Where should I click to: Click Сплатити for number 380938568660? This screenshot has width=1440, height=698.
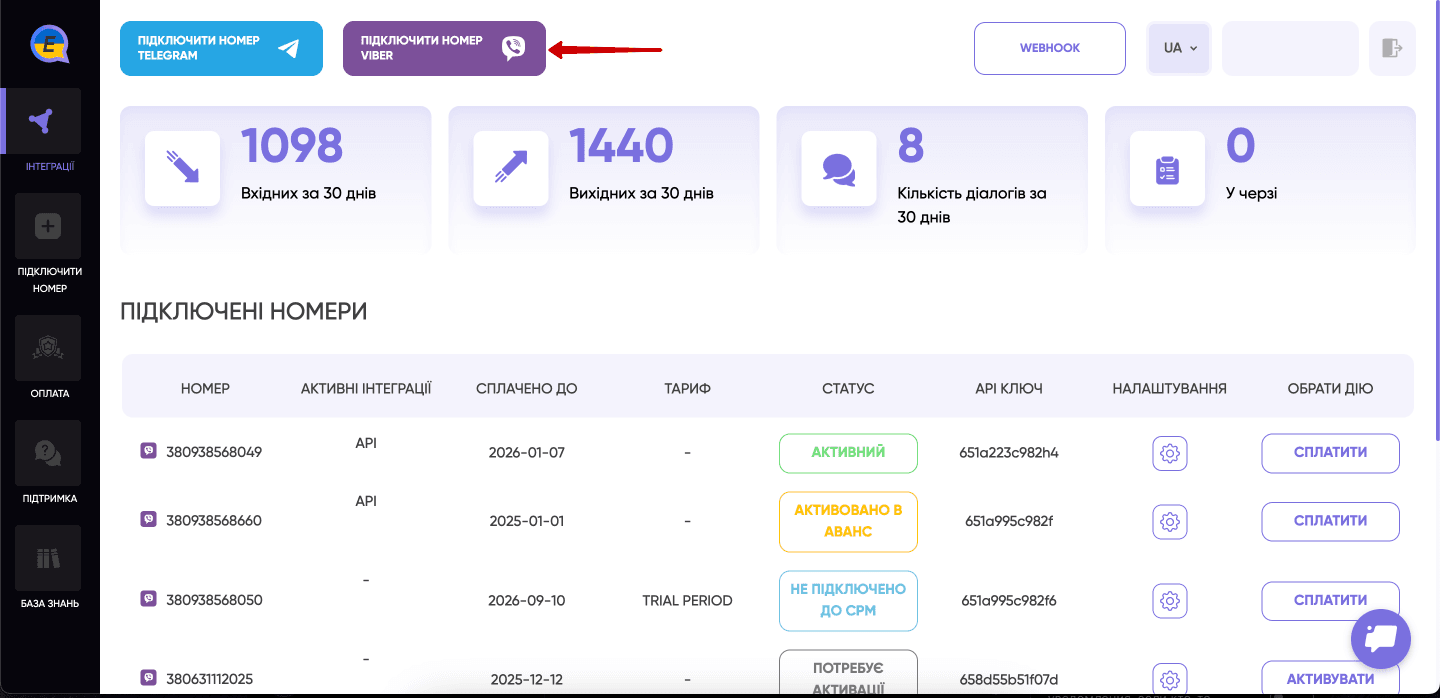[1330, 521]
